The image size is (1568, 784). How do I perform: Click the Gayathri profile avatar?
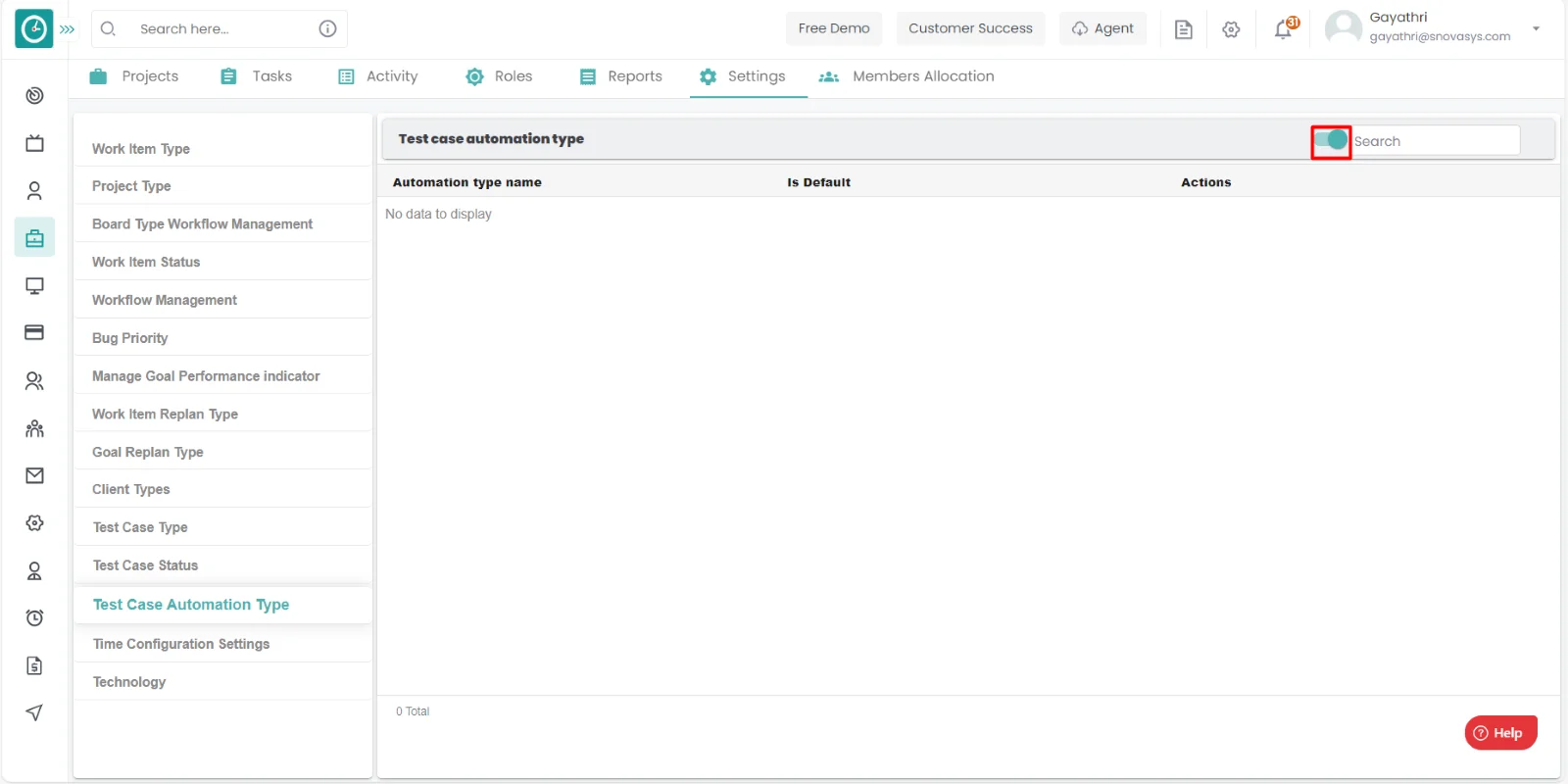(1343, 27)
